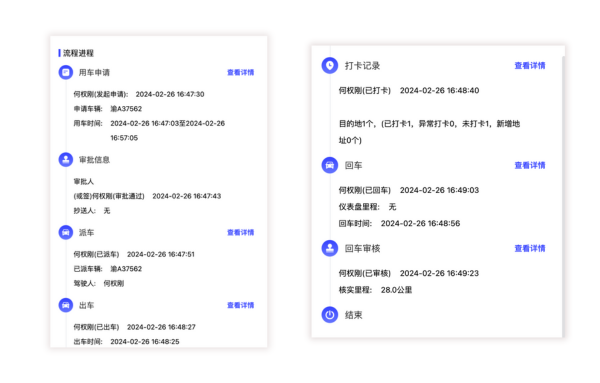Viewport: 600px width, 383px height.
Task: Open 查看详情 for 用车申请
Action: pyautogui.click(x=241, y=72)
